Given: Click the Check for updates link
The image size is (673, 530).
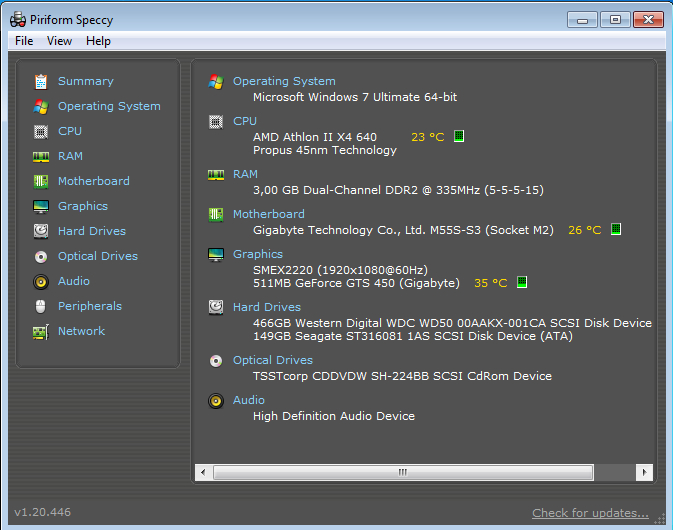Looking at the screenshot, I should point(590,513).
